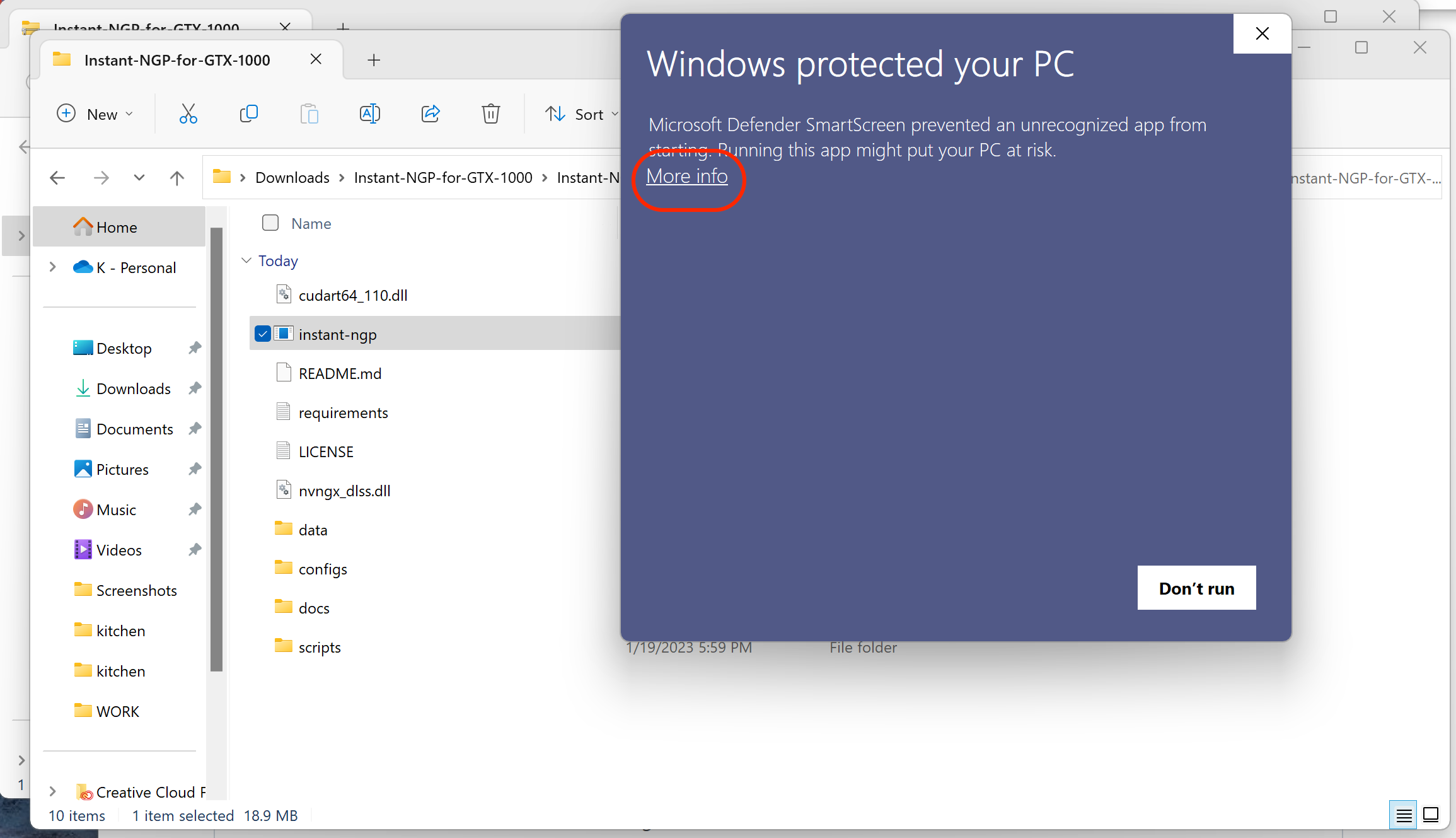This screenshot has height=838, width=1456.
Task: Click the Copy icon in toolbar
Action: coord(249,114)
